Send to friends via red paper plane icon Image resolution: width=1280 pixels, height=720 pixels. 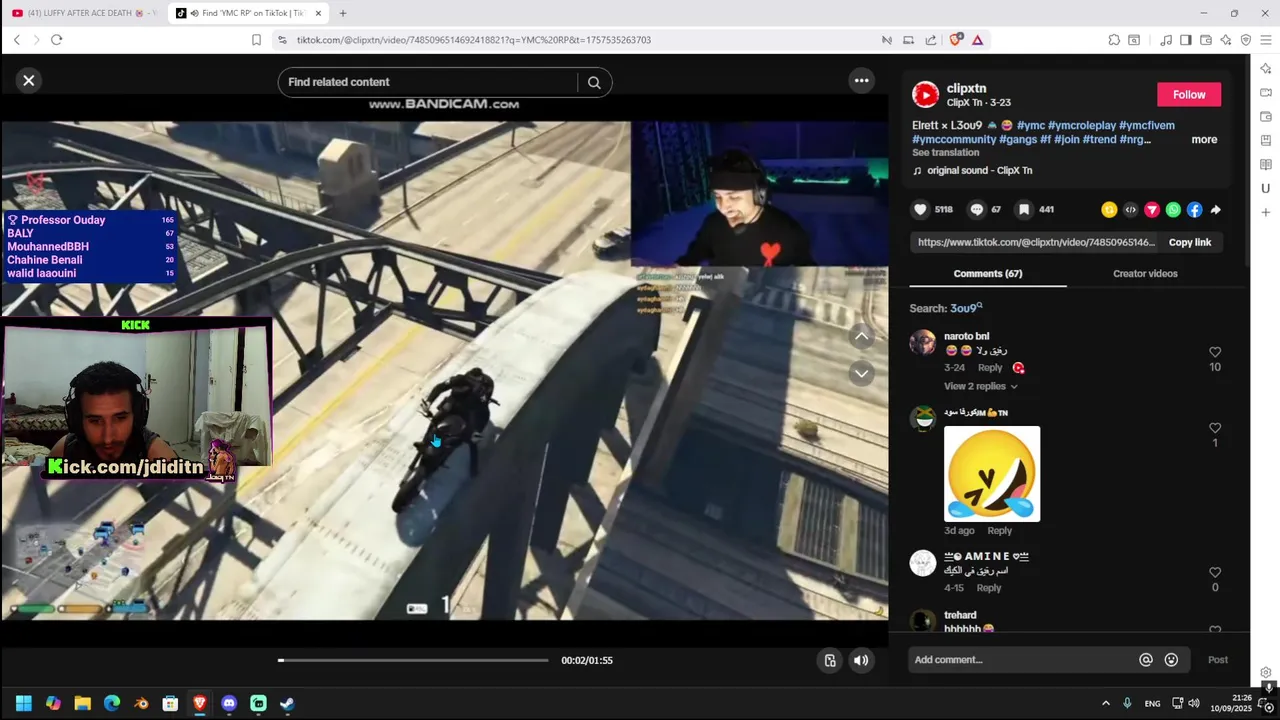click(x=1152, y=210)
